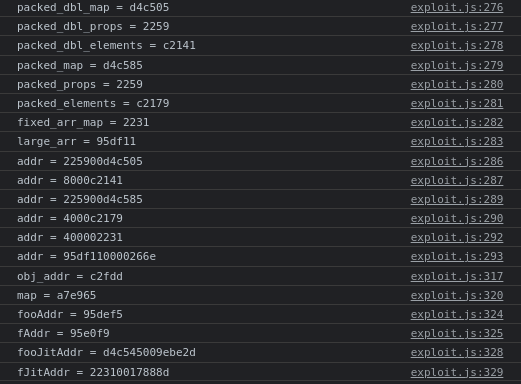Open the exploit.js:293 link
The width and height of the screenshot is (521, 384).
(457, 257)
